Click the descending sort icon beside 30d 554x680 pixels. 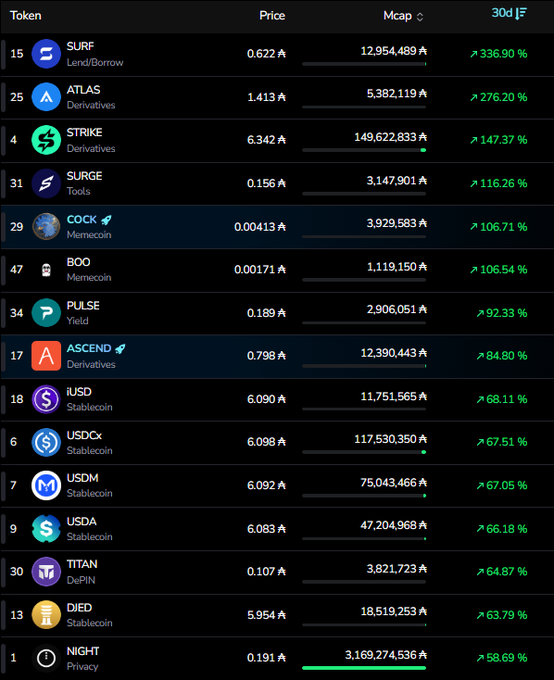(x=521, y=13)
